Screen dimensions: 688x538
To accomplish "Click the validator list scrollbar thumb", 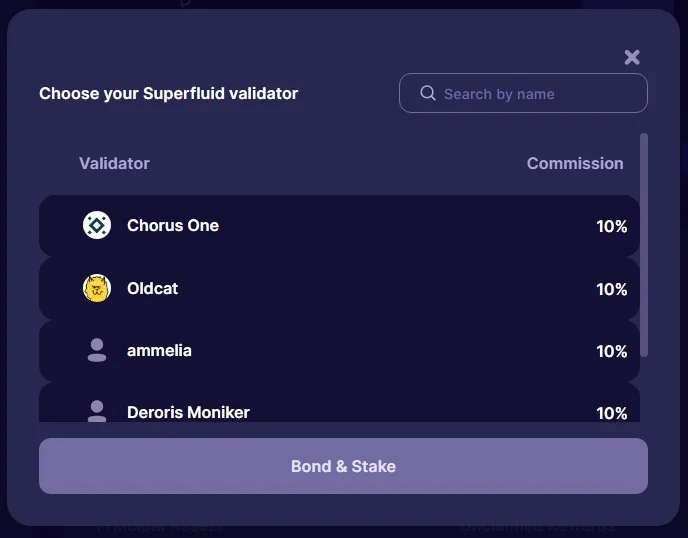I will click(644, 245).
